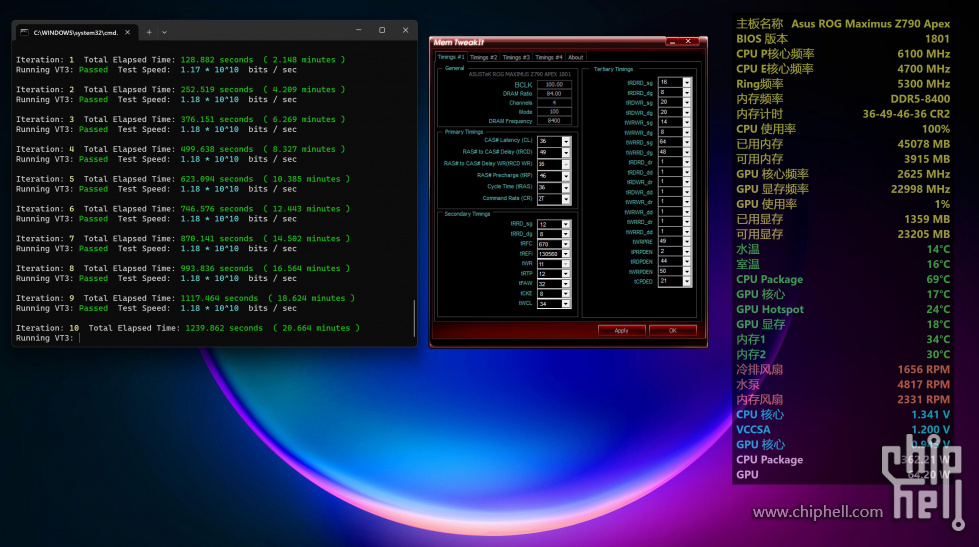The height and width of the screenshot is (547, 979).
Task: Open the Command Rate (CR) dropdown
Action: 566,199
